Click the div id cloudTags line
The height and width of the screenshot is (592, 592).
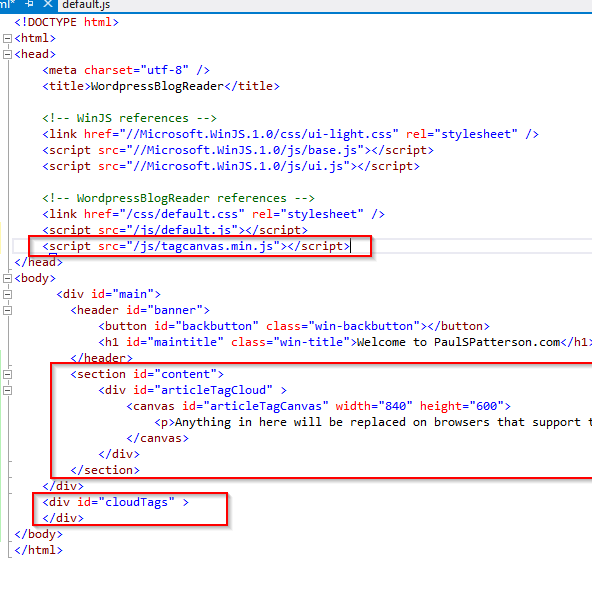(x=115, y=502)
